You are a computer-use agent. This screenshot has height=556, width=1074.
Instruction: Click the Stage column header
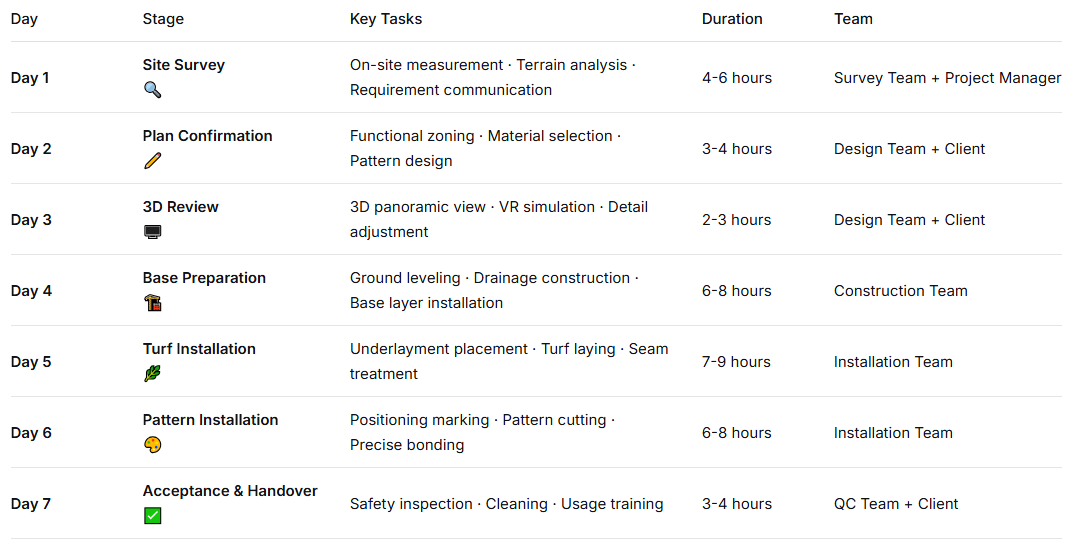click(x=163, y=19)
